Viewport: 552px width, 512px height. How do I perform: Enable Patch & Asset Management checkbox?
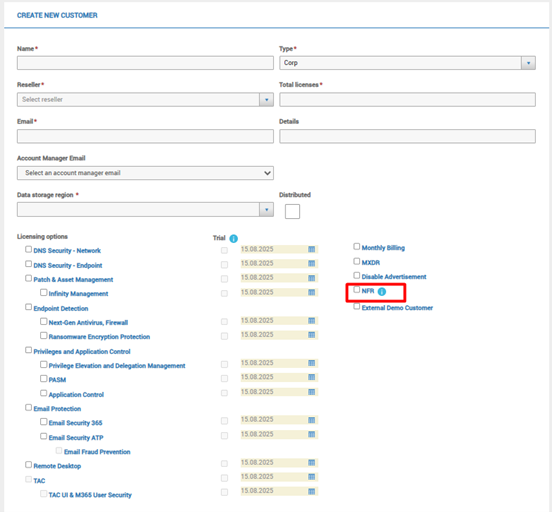click(x=28, y=278)
